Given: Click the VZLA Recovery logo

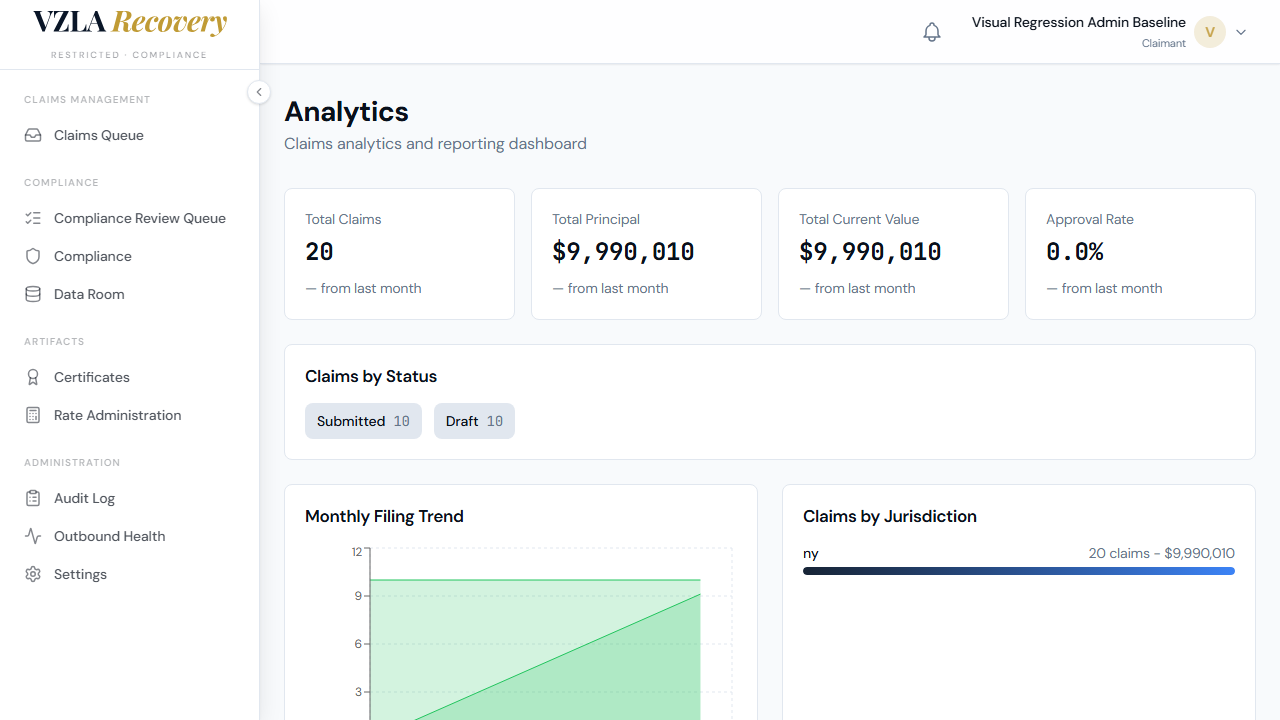Looking at the screenshot, I should coord(130,23).
